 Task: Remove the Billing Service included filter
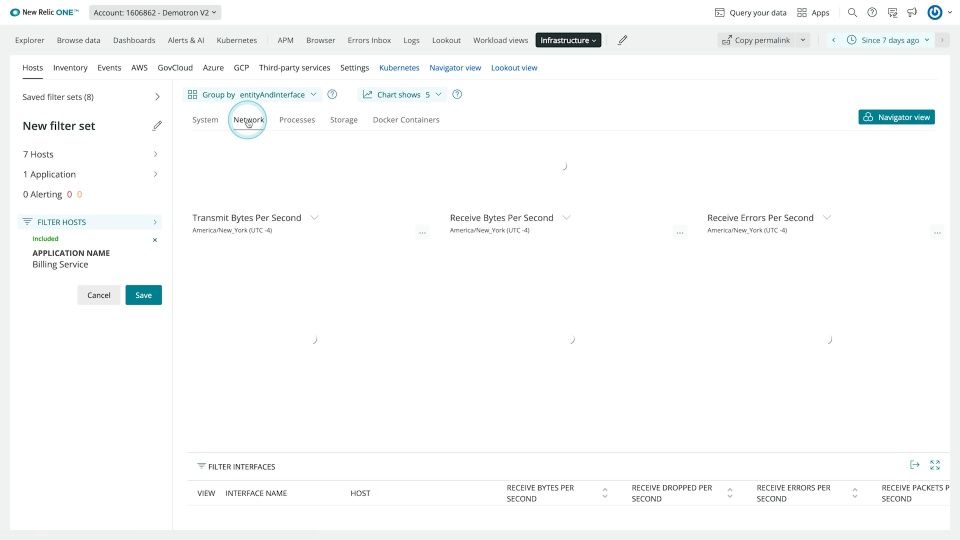[x=155, y=239]
